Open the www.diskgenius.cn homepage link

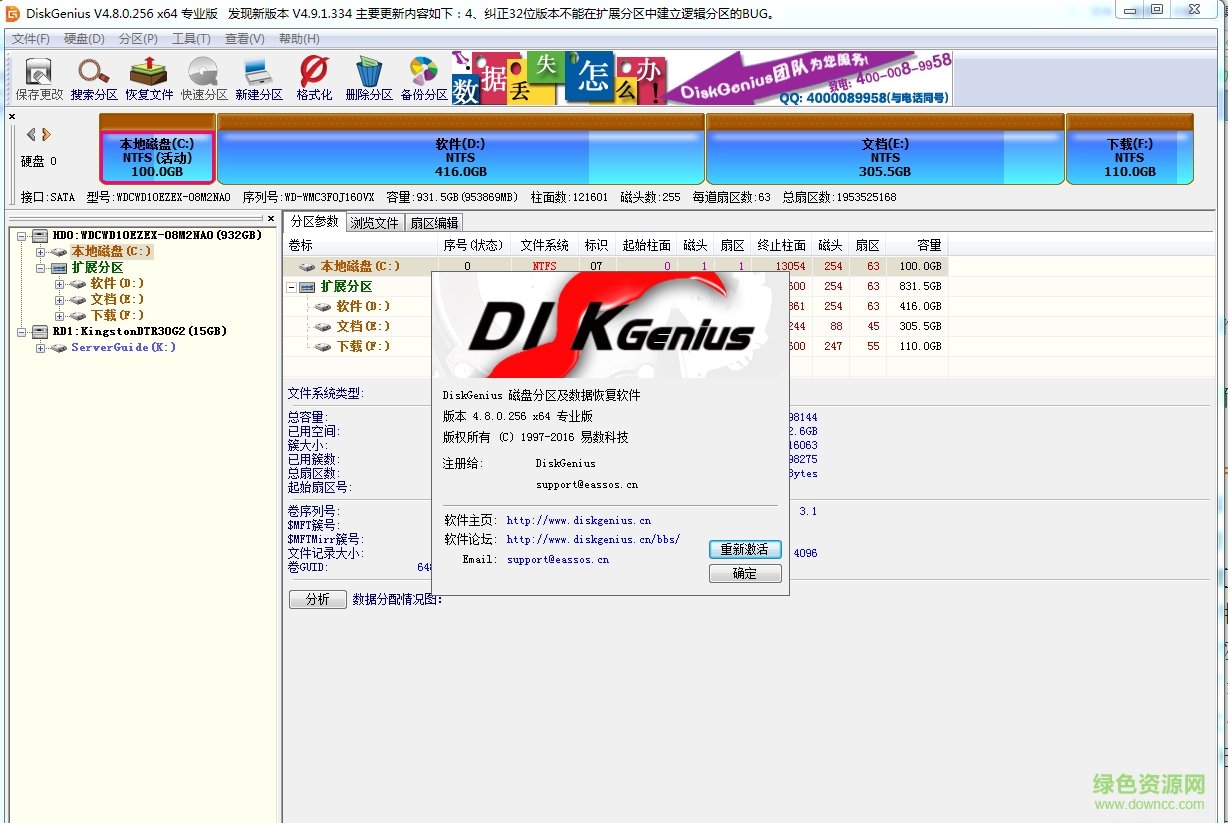pyautogui.click(x=578, y=520)
